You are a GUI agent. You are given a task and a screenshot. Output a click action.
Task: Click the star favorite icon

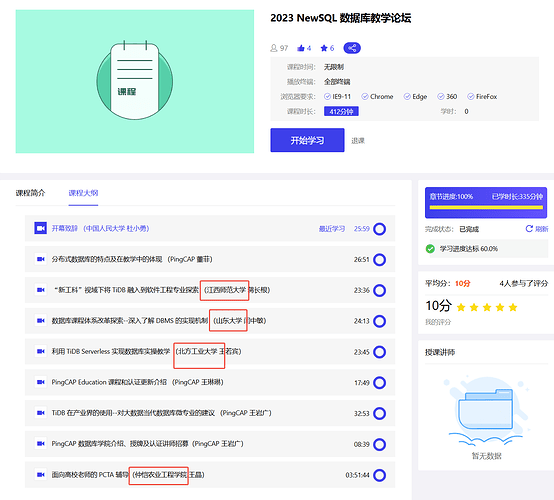pos(324,48)
